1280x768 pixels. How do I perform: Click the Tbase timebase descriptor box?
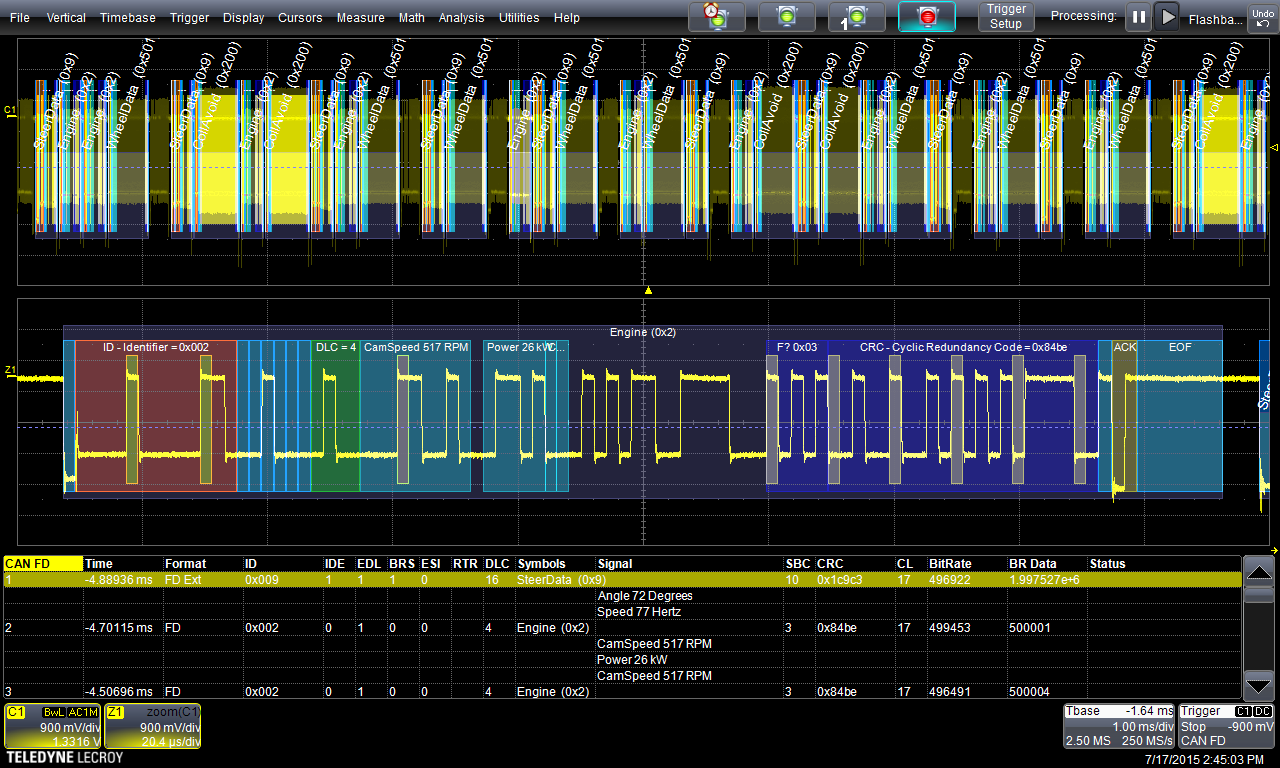(1119, 726)
